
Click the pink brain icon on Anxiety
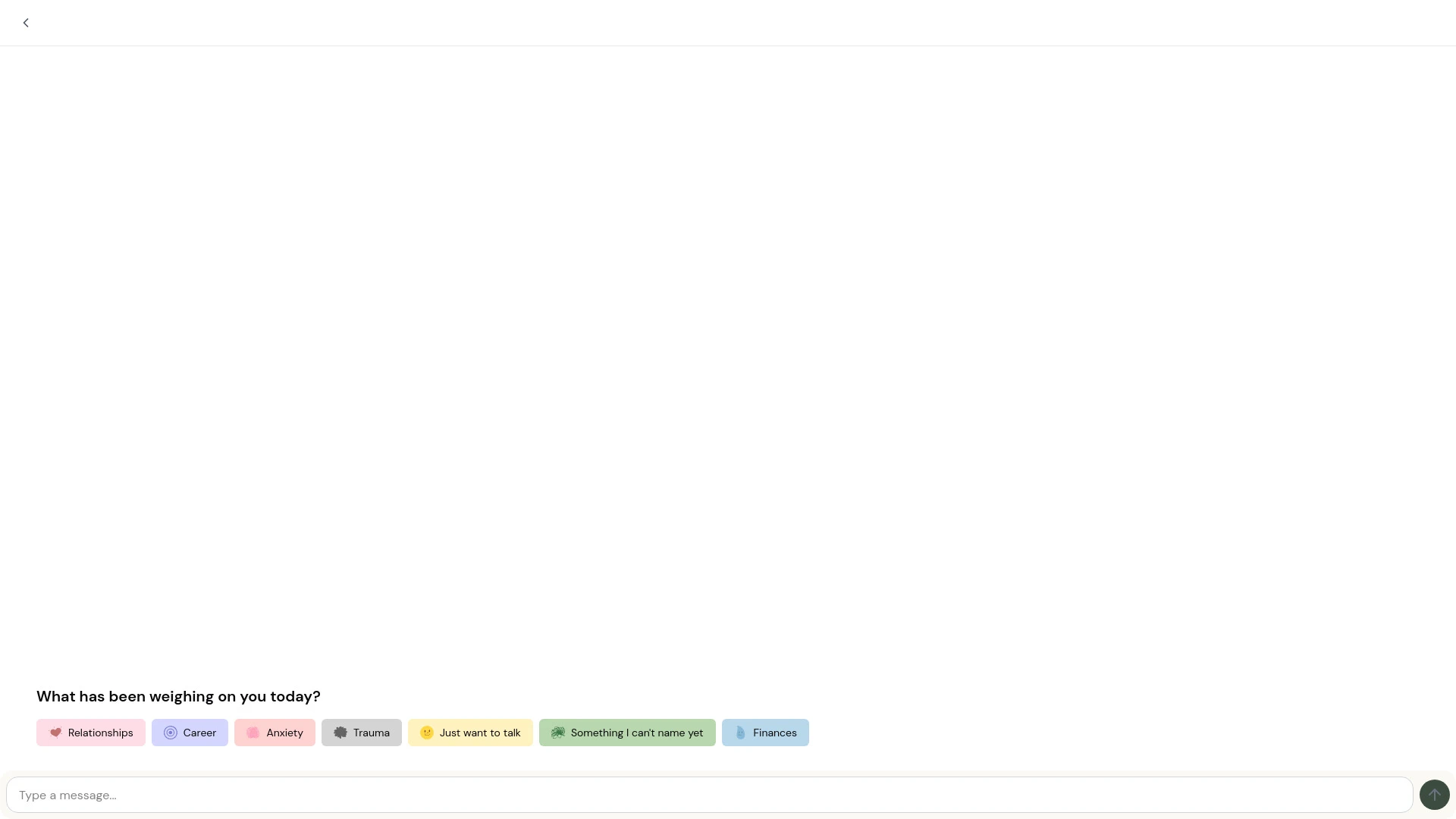pos(253,733)
